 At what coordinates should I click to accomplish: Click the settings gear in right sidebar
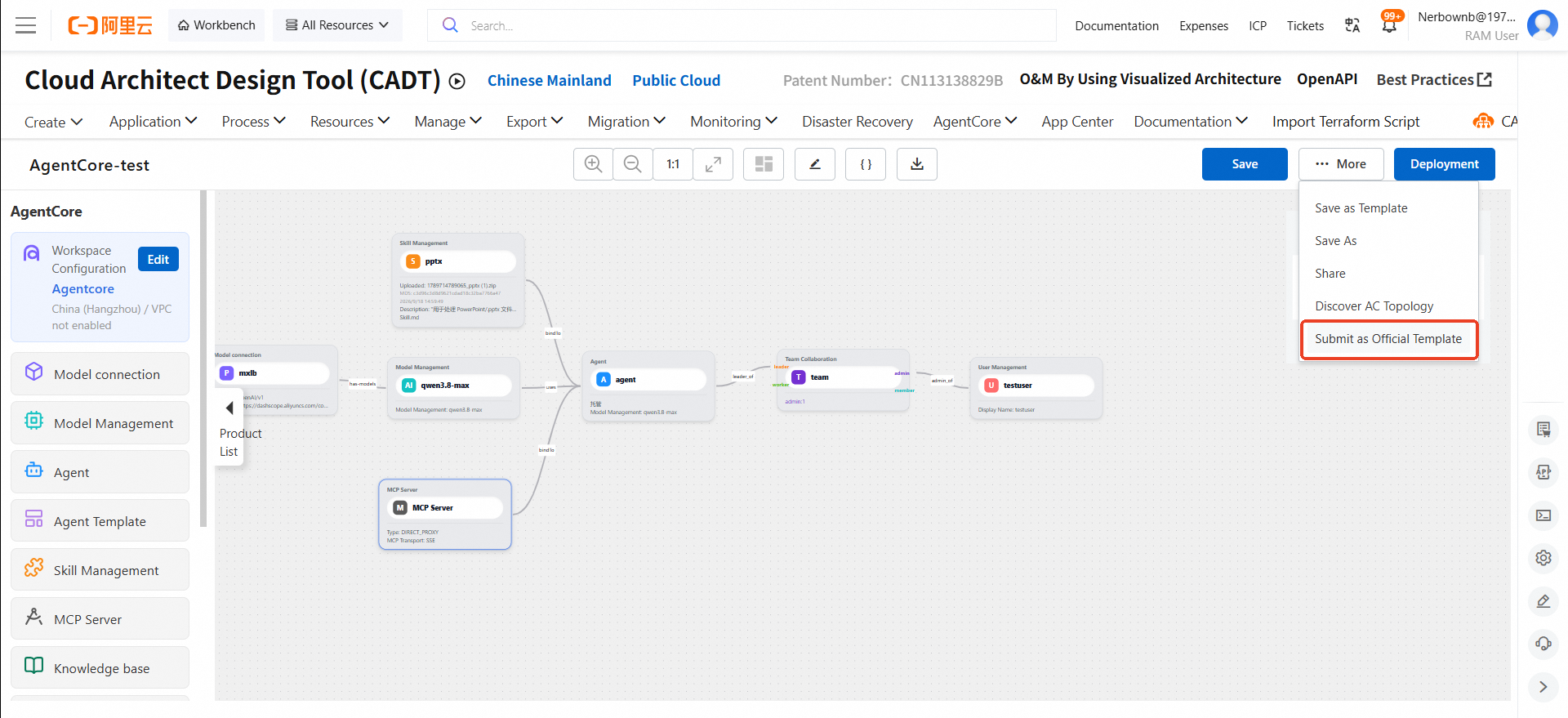[x=1543, y=558]
